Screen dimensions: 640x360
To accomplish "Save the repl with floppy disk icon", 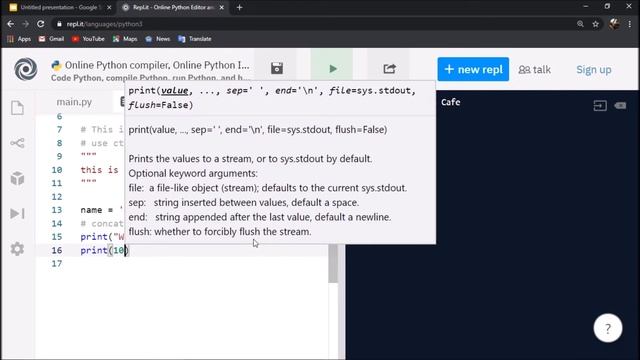I will point(277,68).
